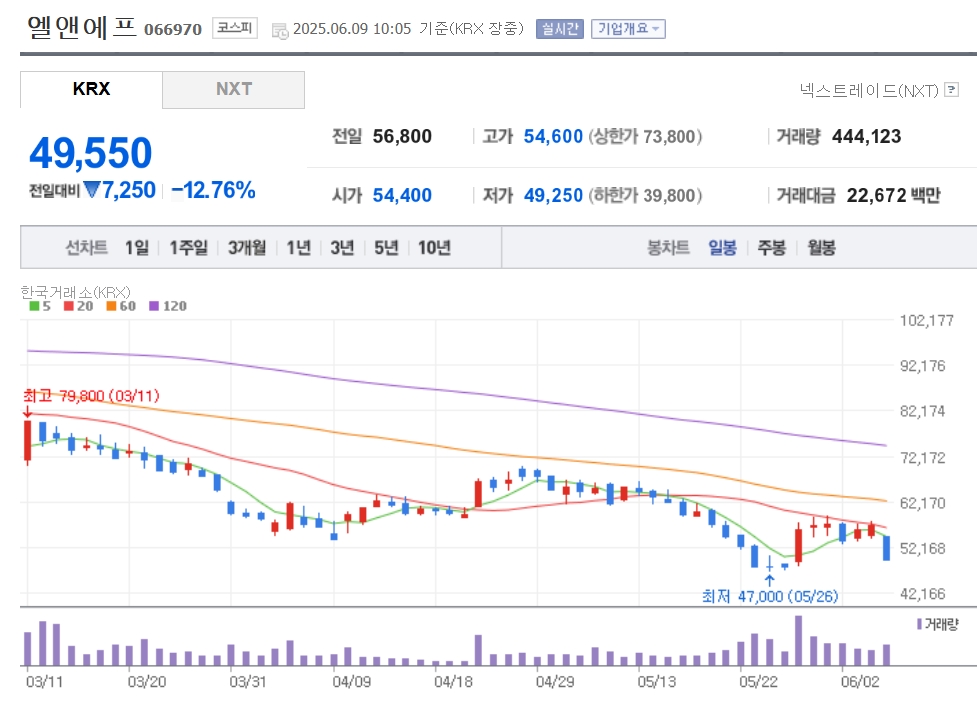
Task: Show the 1년 line chart
Action: click(298, 248)
